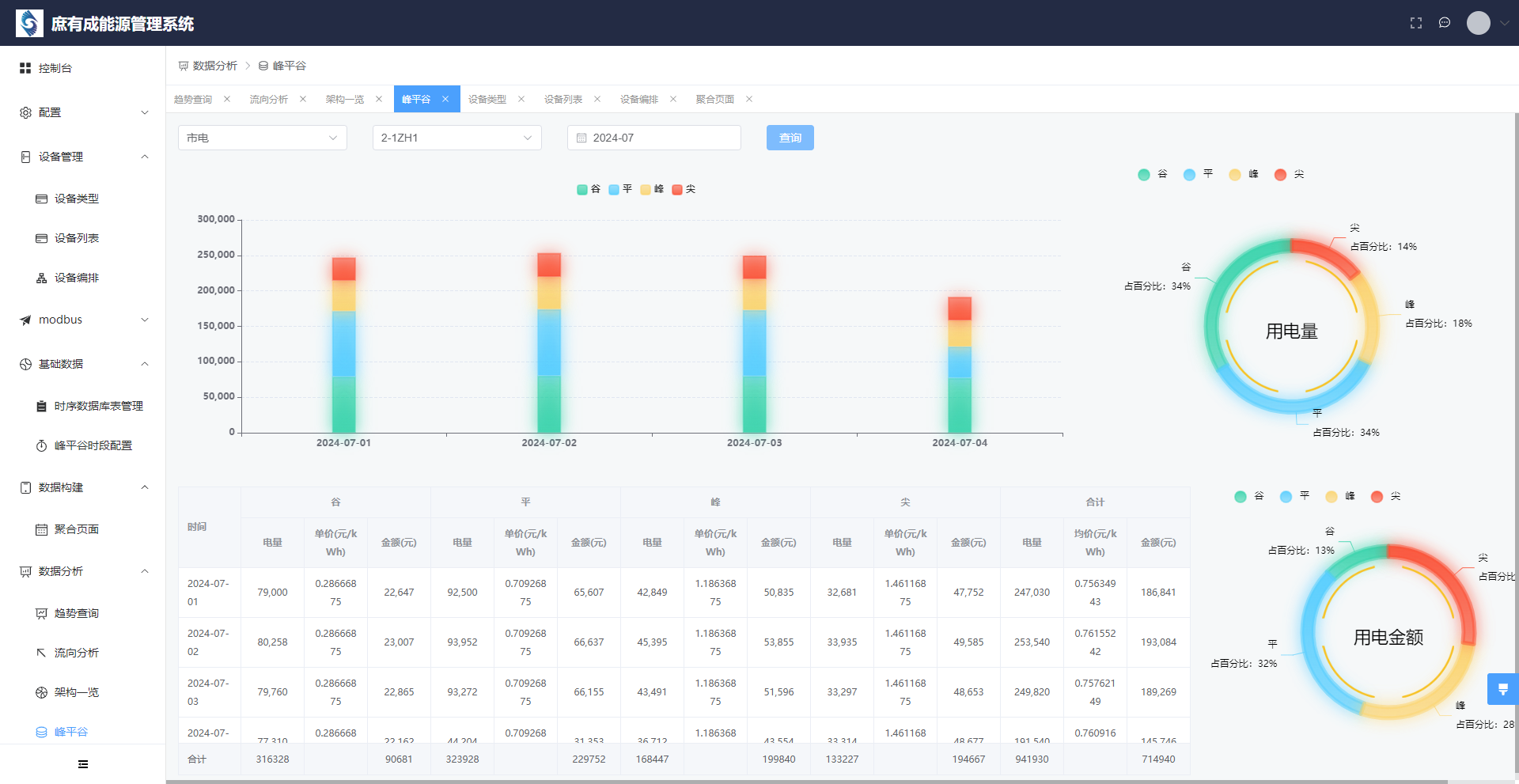1519x784 pixels.
Task: Click the modbus paper-plane icon
Action: [25, 320]
